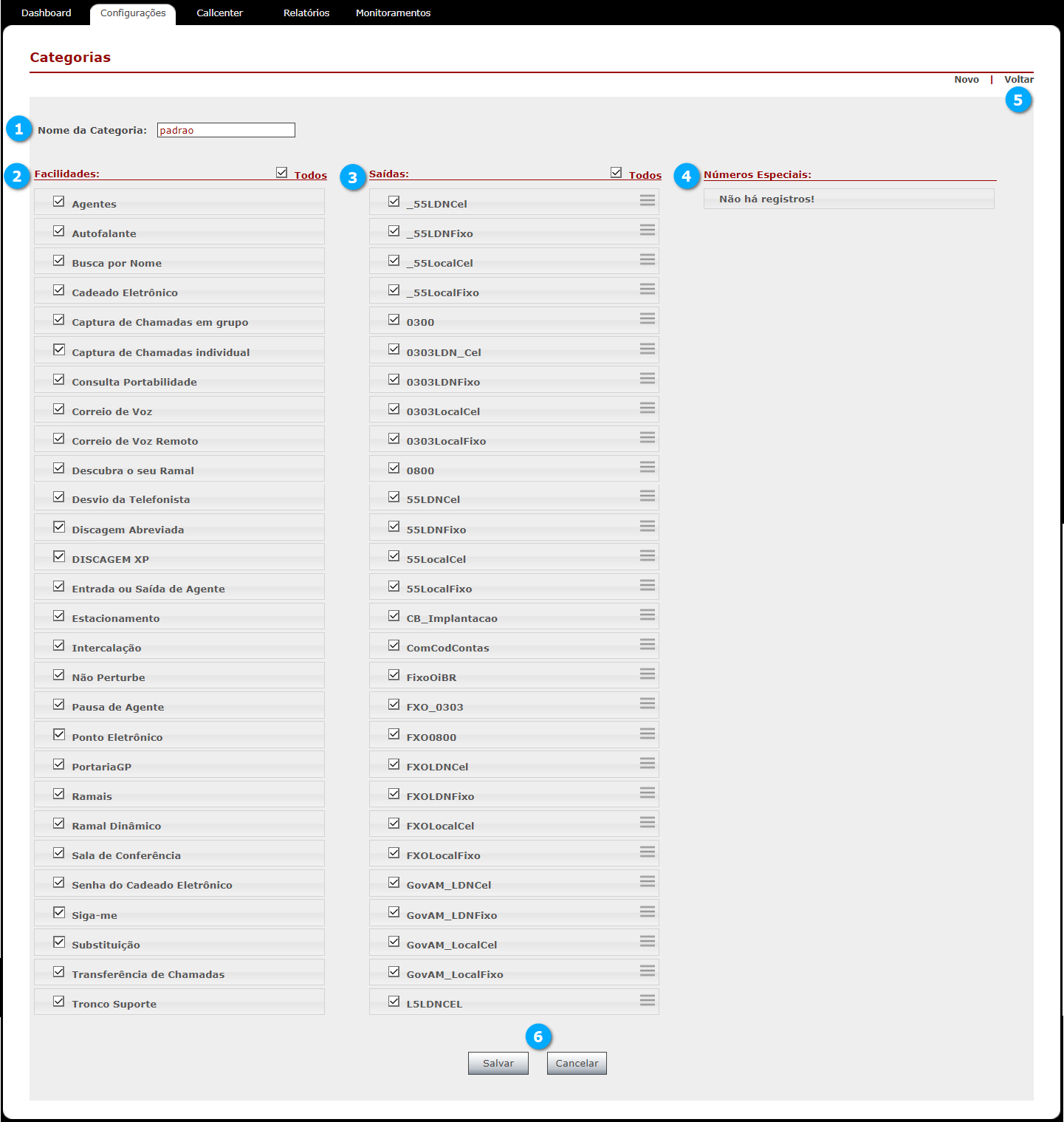
Task: Uncheck the Autofalante checkbox
Action: point(59,230)
